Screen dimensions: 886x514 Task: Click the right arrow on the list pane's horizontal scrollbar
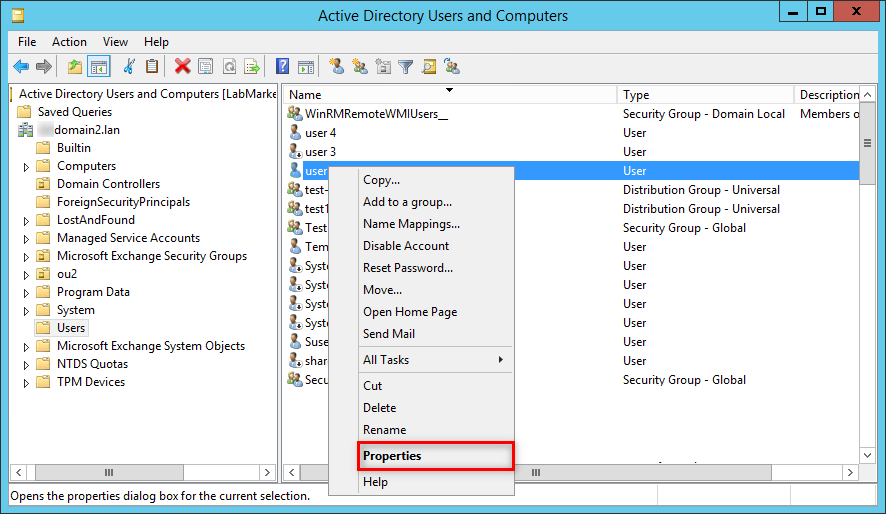pyautogui.click(x=850, y=472)
